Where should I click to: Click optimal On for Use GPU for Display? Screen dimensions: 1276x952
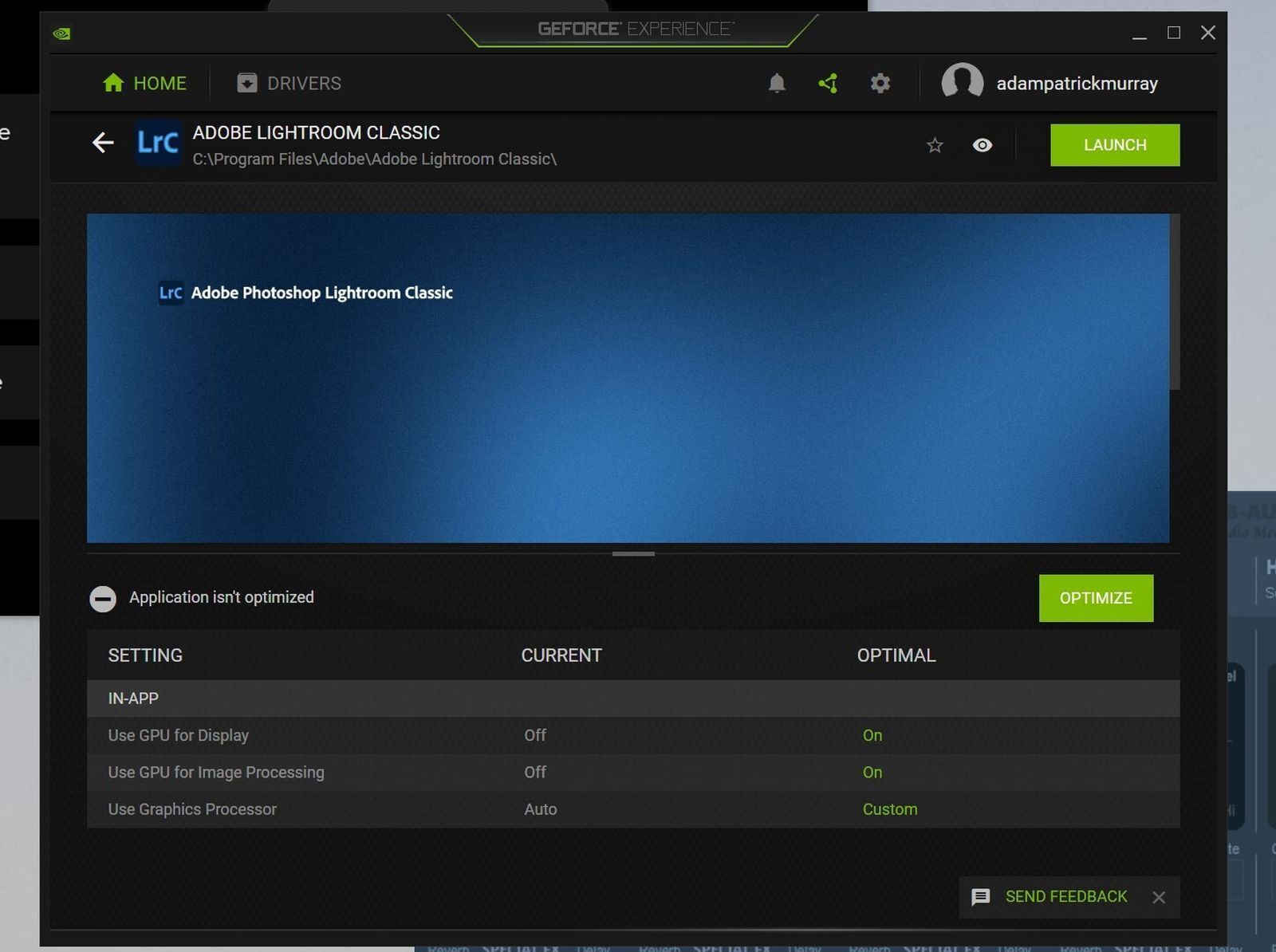(x=872, y=735)
